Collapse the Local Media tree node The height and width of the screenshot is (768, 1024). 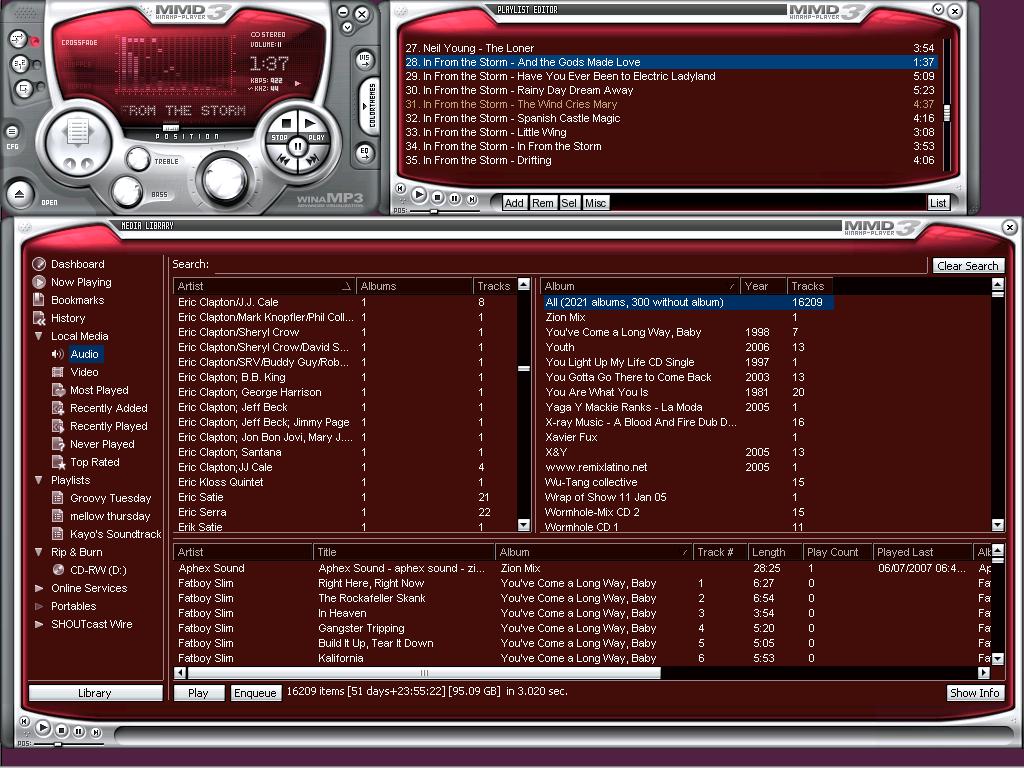click(x=39, y=336)
